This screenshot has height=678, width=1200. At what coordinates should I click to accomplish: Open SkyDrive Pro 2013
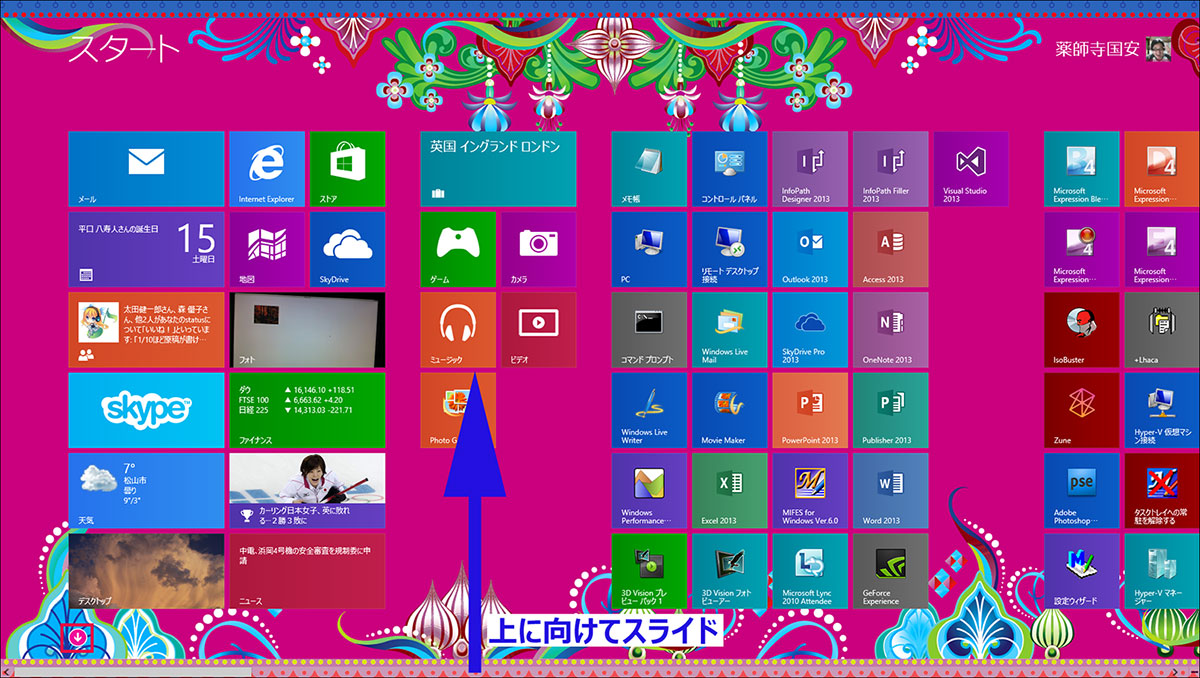810,329
